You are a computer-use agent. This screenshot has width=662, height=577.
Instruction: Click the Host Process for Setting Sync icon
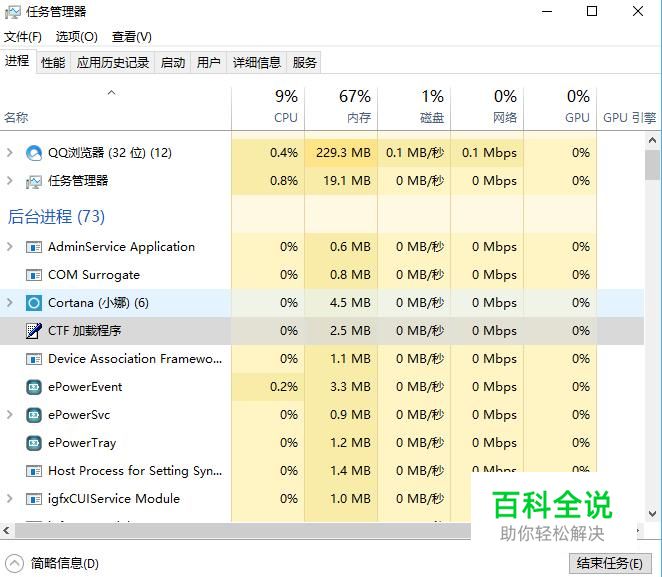coord(34,471)
